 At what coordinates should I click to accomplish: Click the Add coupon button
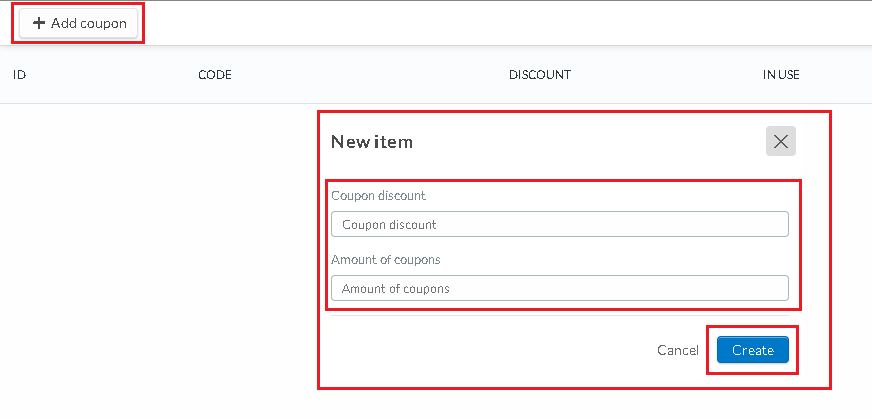coord(78,23)
